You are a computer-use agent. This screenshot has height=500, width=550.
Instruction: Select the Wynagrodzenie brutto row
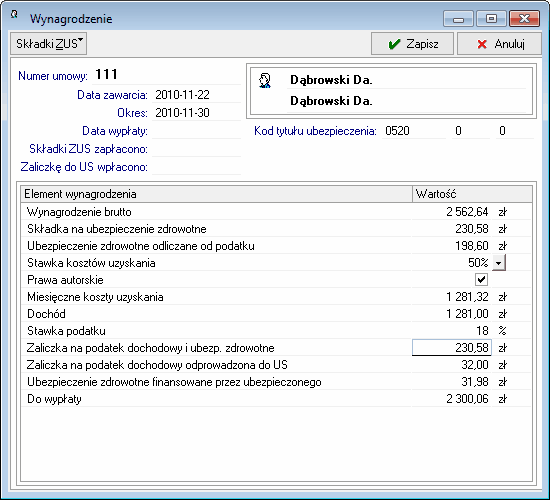[x=276, y=212]
